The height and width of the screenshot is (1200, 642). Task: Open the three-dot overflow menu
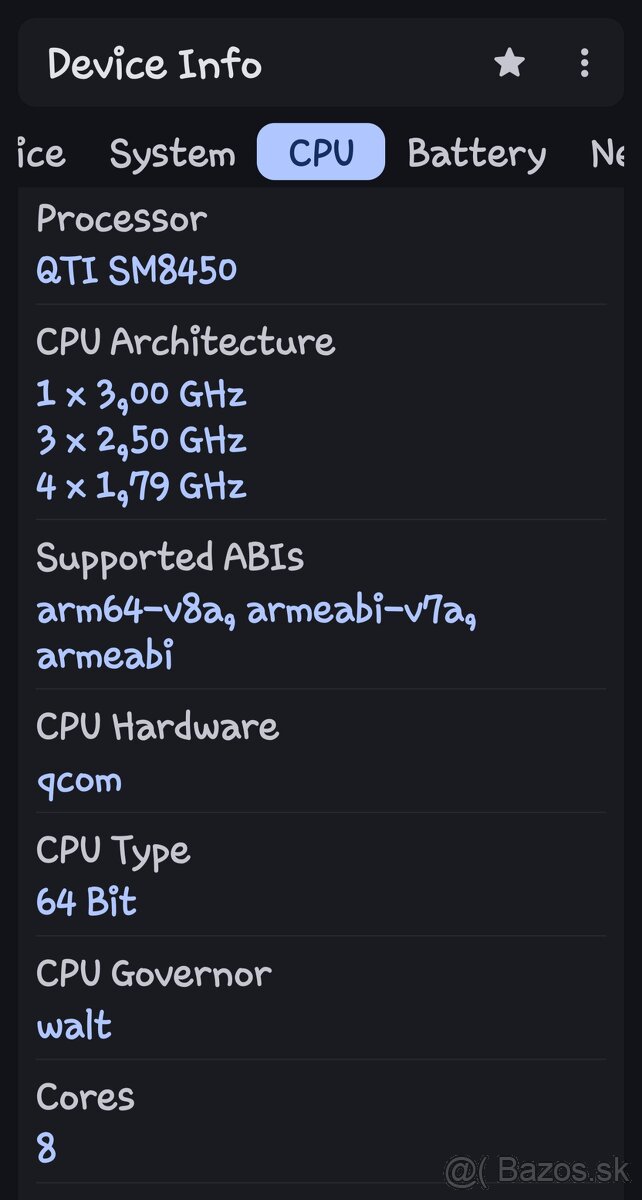pyautogui.click(x=585, y=64)
